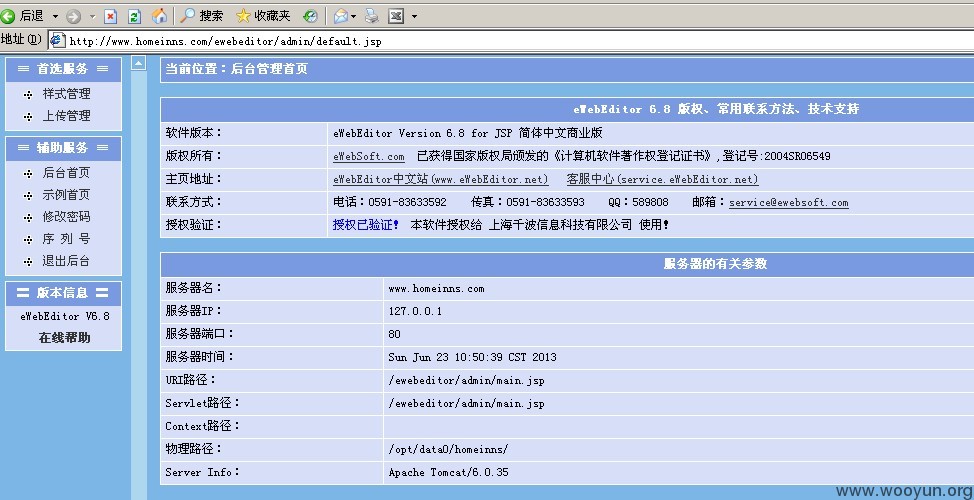Go to the home page icon
974x500 pixels.
pyautogui.click(x=159, y=16)
